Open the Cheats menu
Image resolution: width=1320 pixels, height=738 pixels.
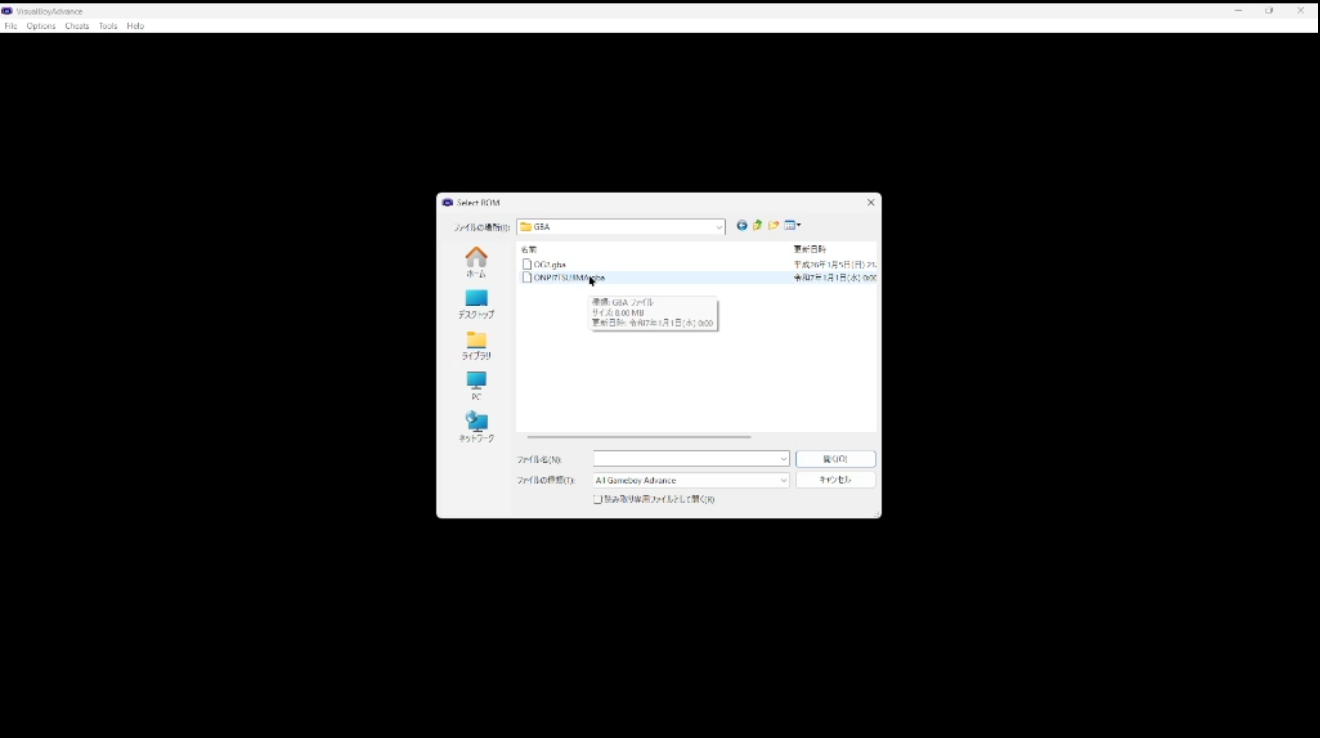(77, 26)
